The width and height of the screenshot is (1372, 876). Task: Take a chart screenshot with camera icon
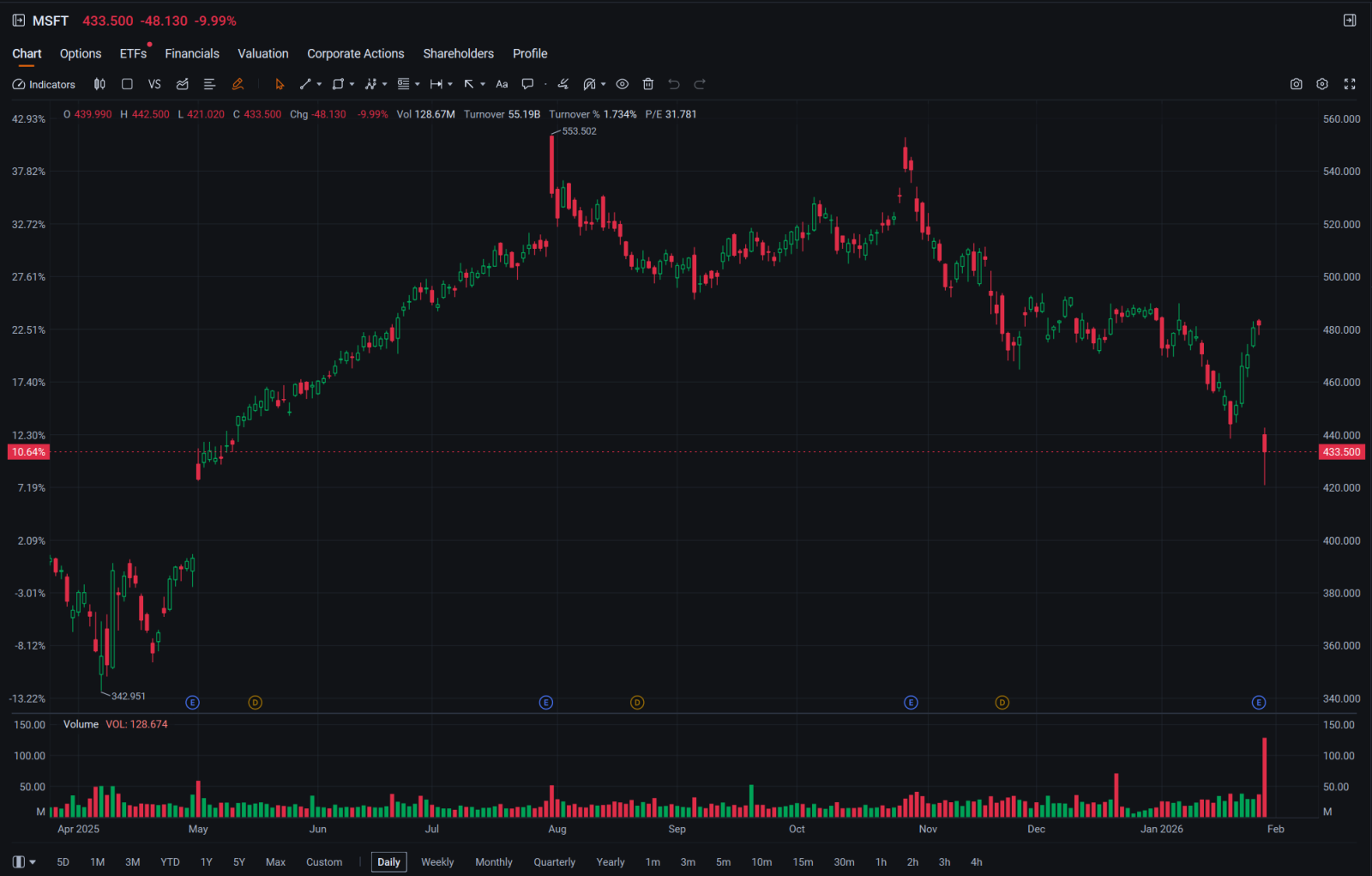click(x=1296, y=84)
